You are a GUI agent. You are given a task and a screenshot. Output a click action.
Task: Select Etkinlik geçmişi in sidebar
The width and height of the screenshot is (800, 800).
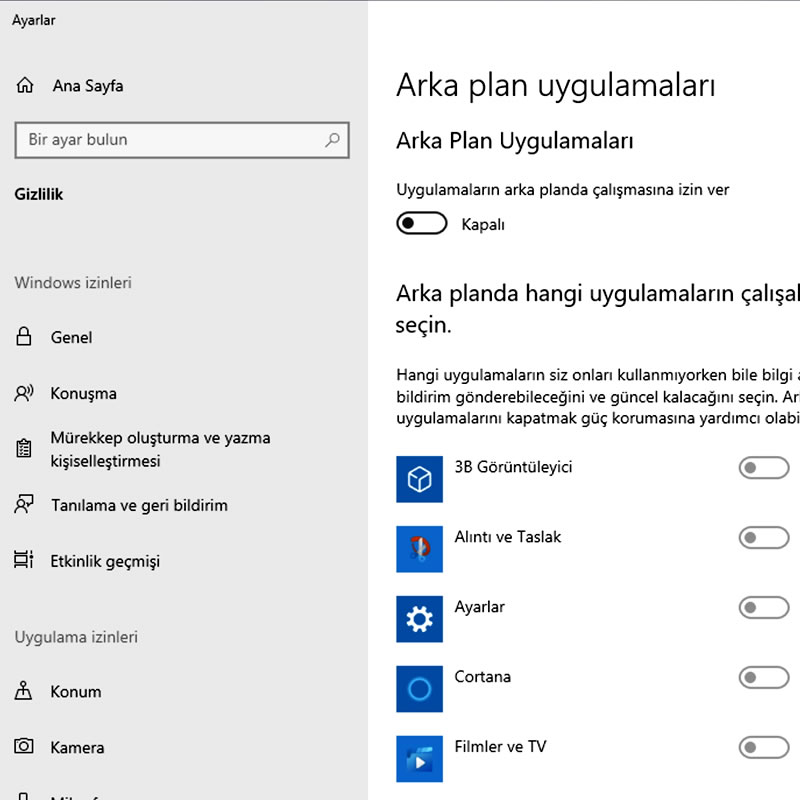coord(105,562)
